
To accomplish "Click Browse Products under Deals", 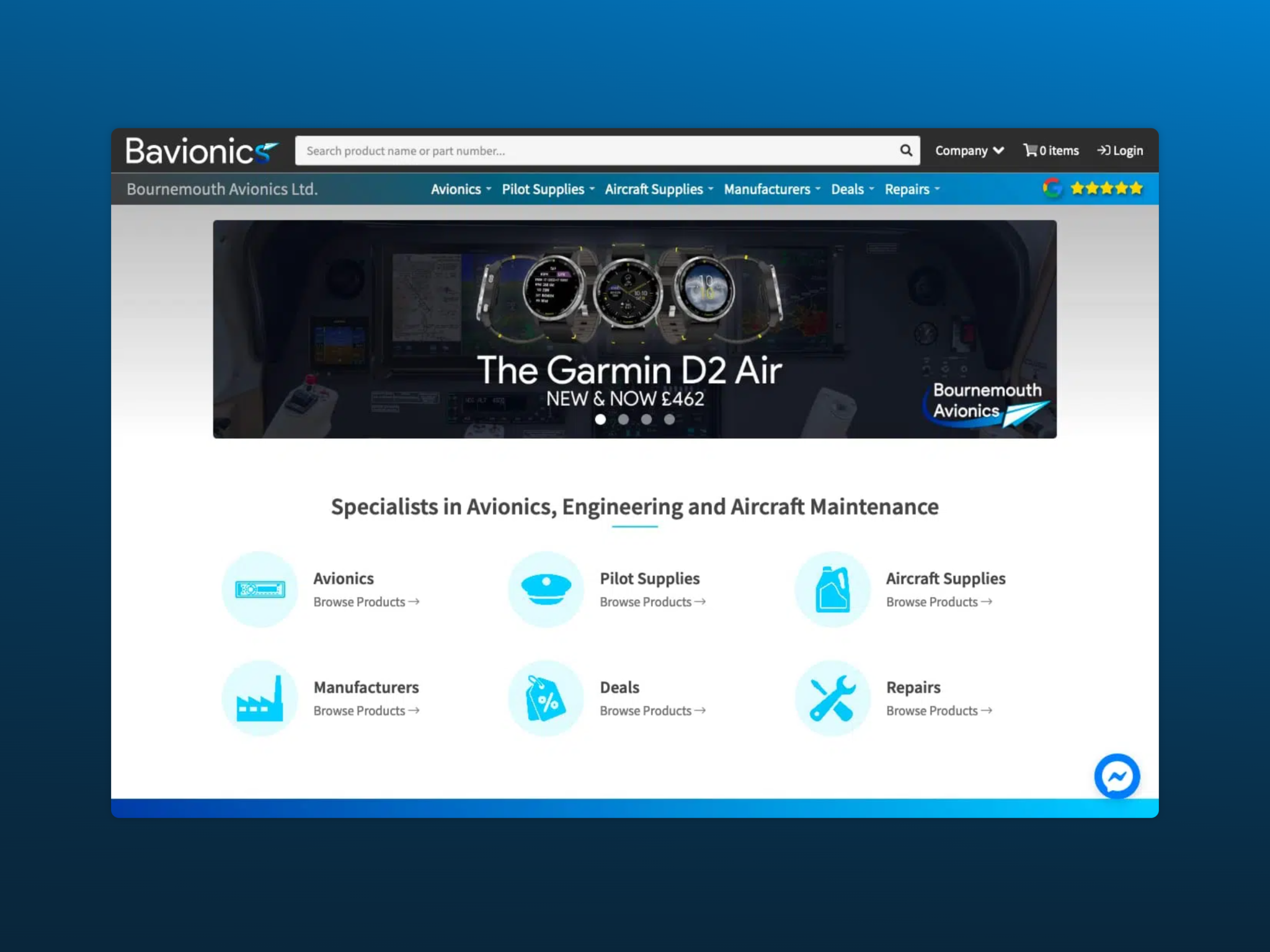I will tap(653, 711).
